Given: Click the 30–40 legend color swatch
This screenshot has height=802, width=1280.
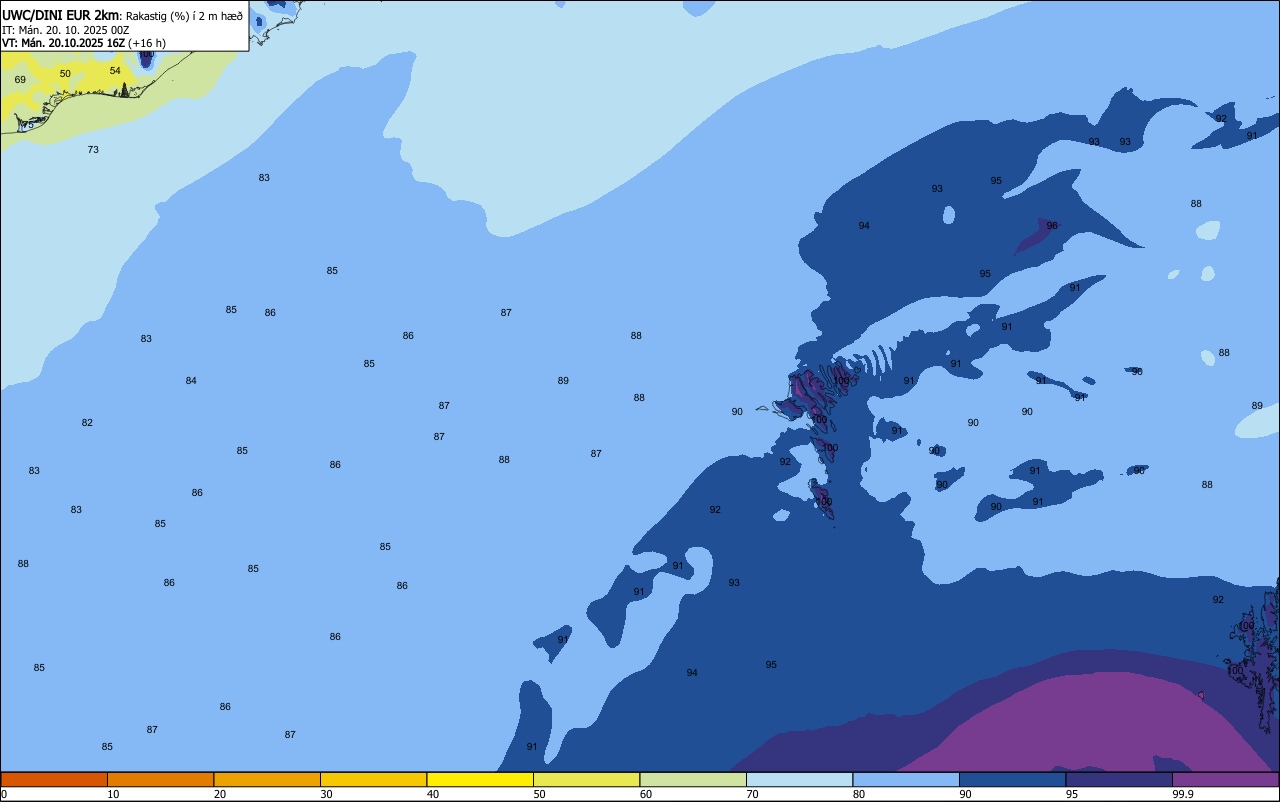Looking at the screenshot, I should [x=373, y=779].
